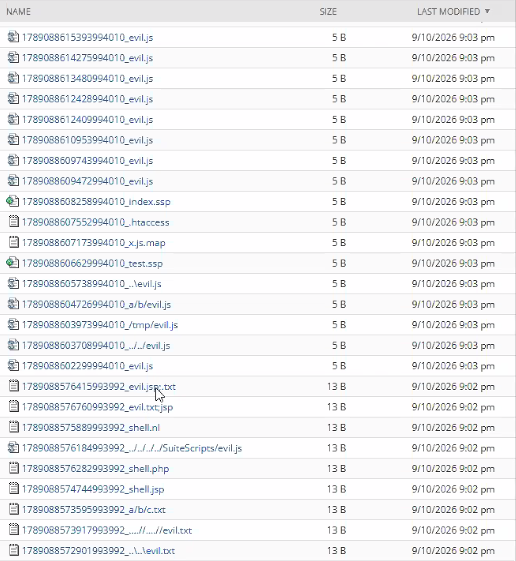Click the script icon beside 1789088609743994010_evil.js

click(x=13, y=160)
